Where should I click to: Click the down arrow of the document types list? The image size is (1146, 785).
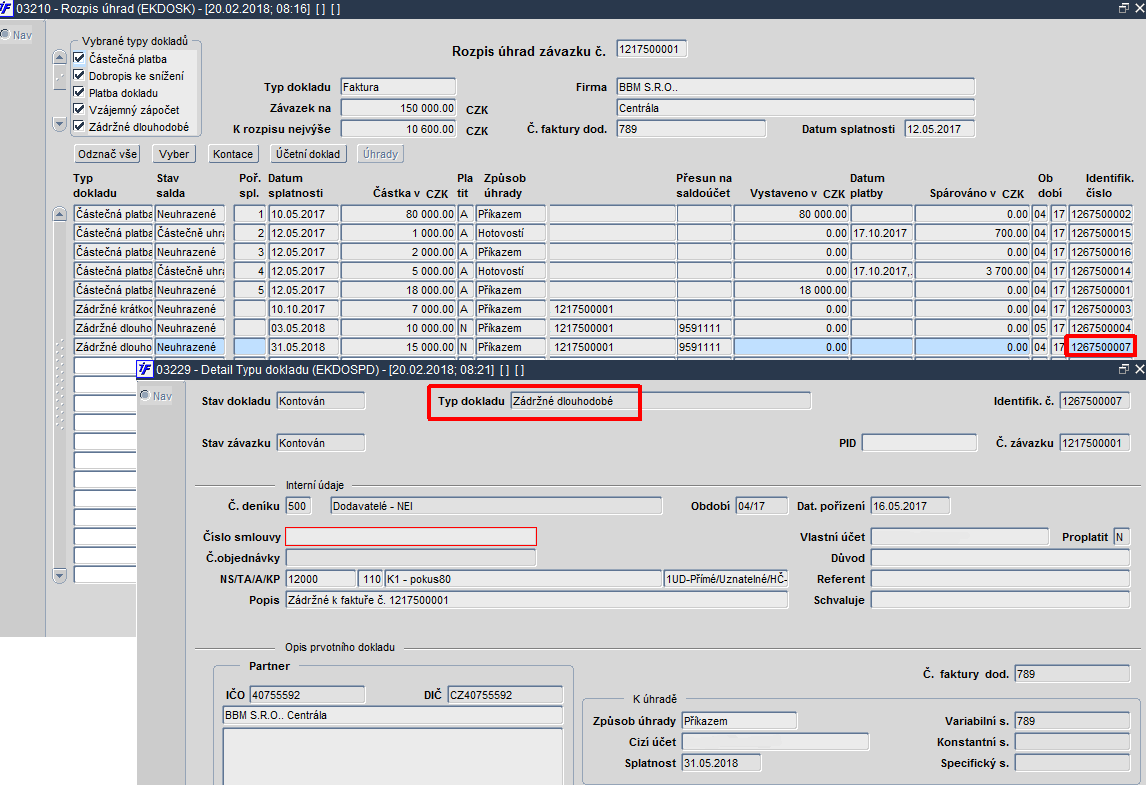click(60, 124)
